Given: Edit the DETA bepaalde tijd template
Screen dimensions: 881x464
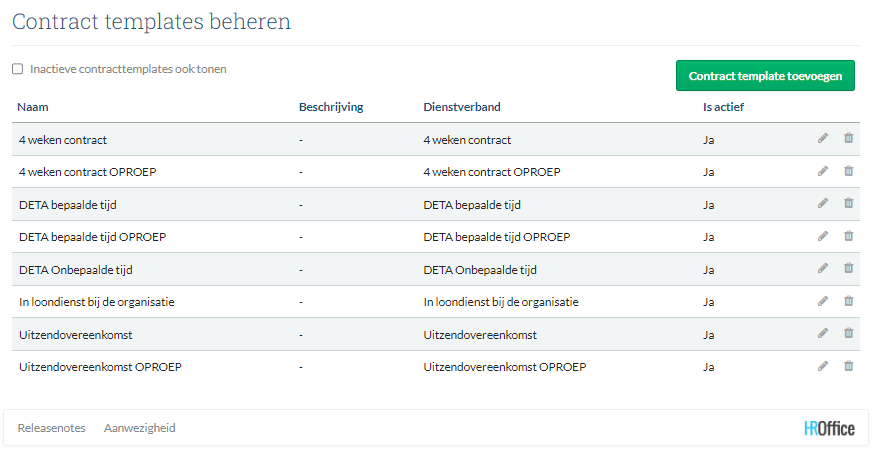Looking at the screenshot, I should pos(823,204).
